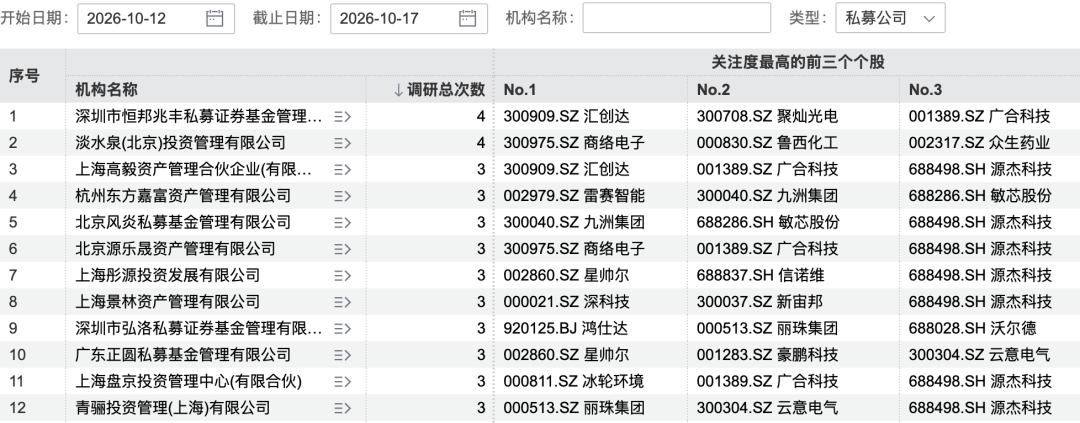Open details icon for 淡水泉(北京)投资管理有限公司
The width and height of the screenshot is (1080, 423).
pyautogui.click(x=342, y=143)
